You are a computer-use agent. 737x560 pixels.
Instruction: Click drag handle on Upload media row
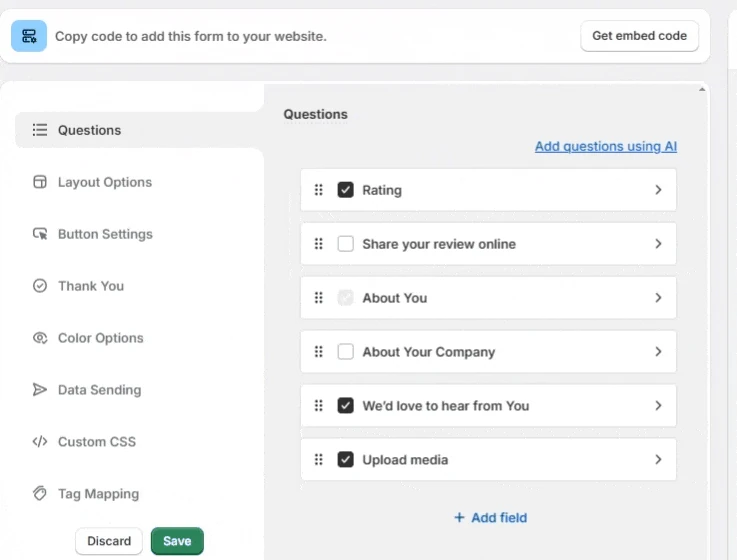pyautogui.click(x=319, y=459)
